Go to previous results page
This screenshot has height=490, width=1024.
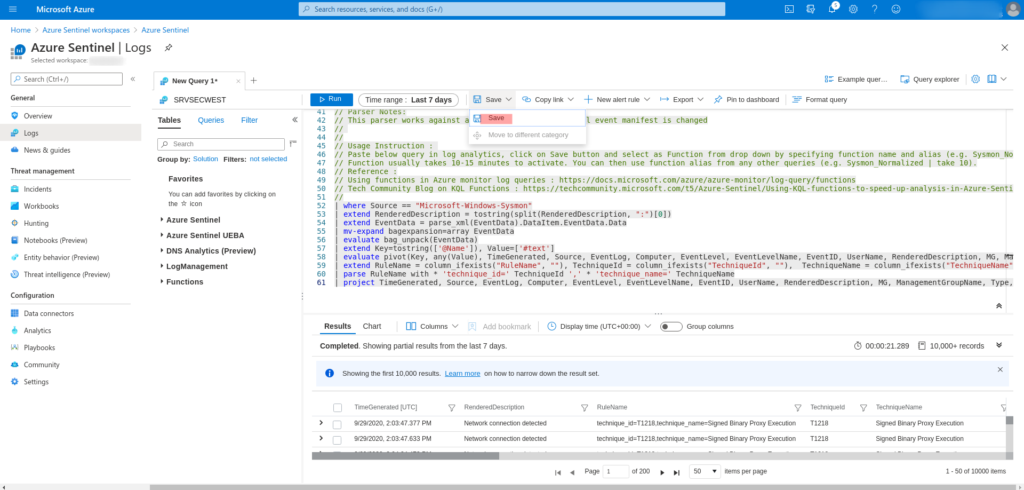pos(572,472)
